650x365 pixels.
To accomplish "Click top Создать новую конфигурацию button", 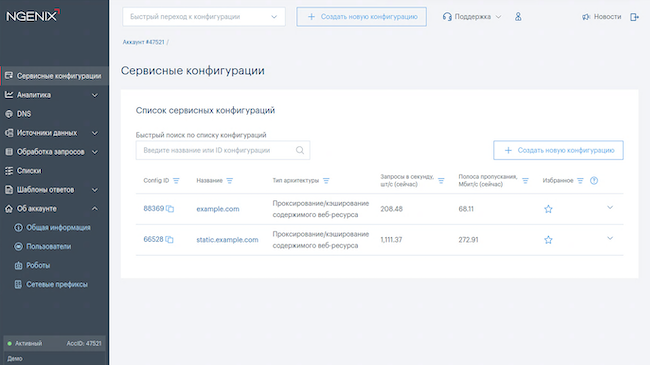I will (x=361, y=17).
